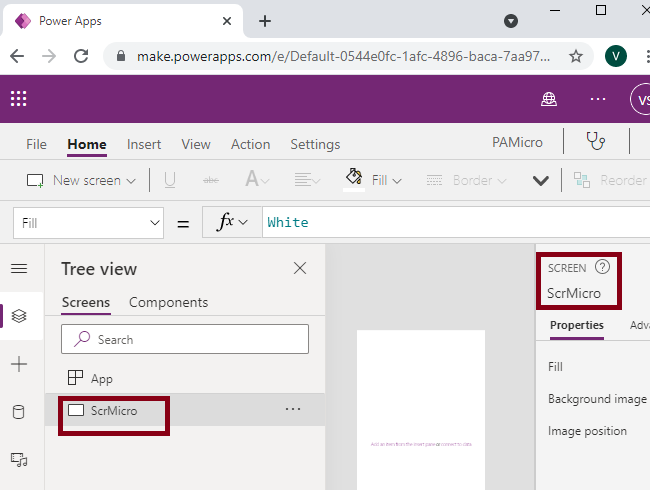Toggle strikethrough text formatting
650x492 pixels.
click(211, 180)
